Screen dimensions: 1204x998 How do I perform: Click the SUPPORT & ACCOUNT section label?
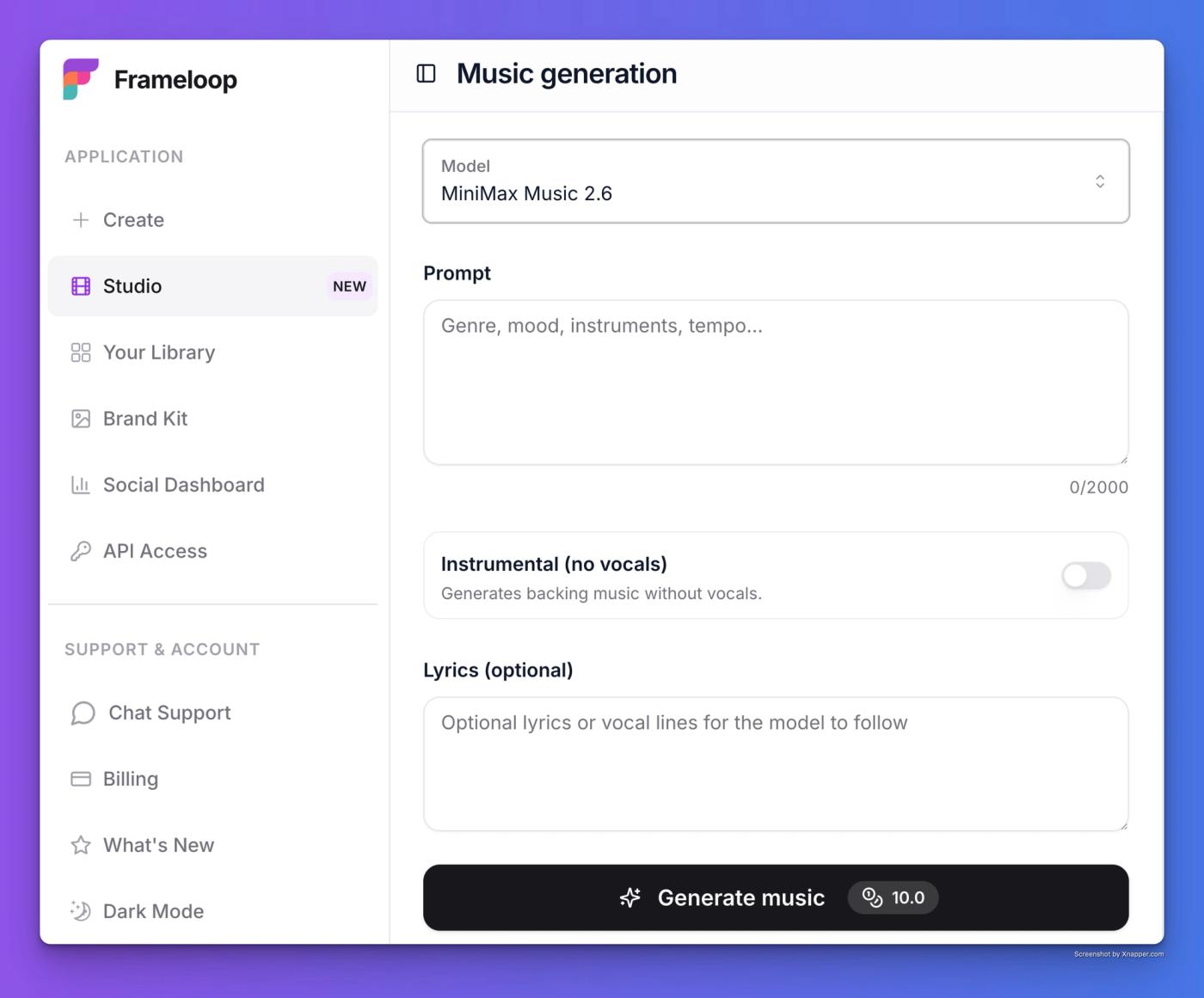click(162, 649)
